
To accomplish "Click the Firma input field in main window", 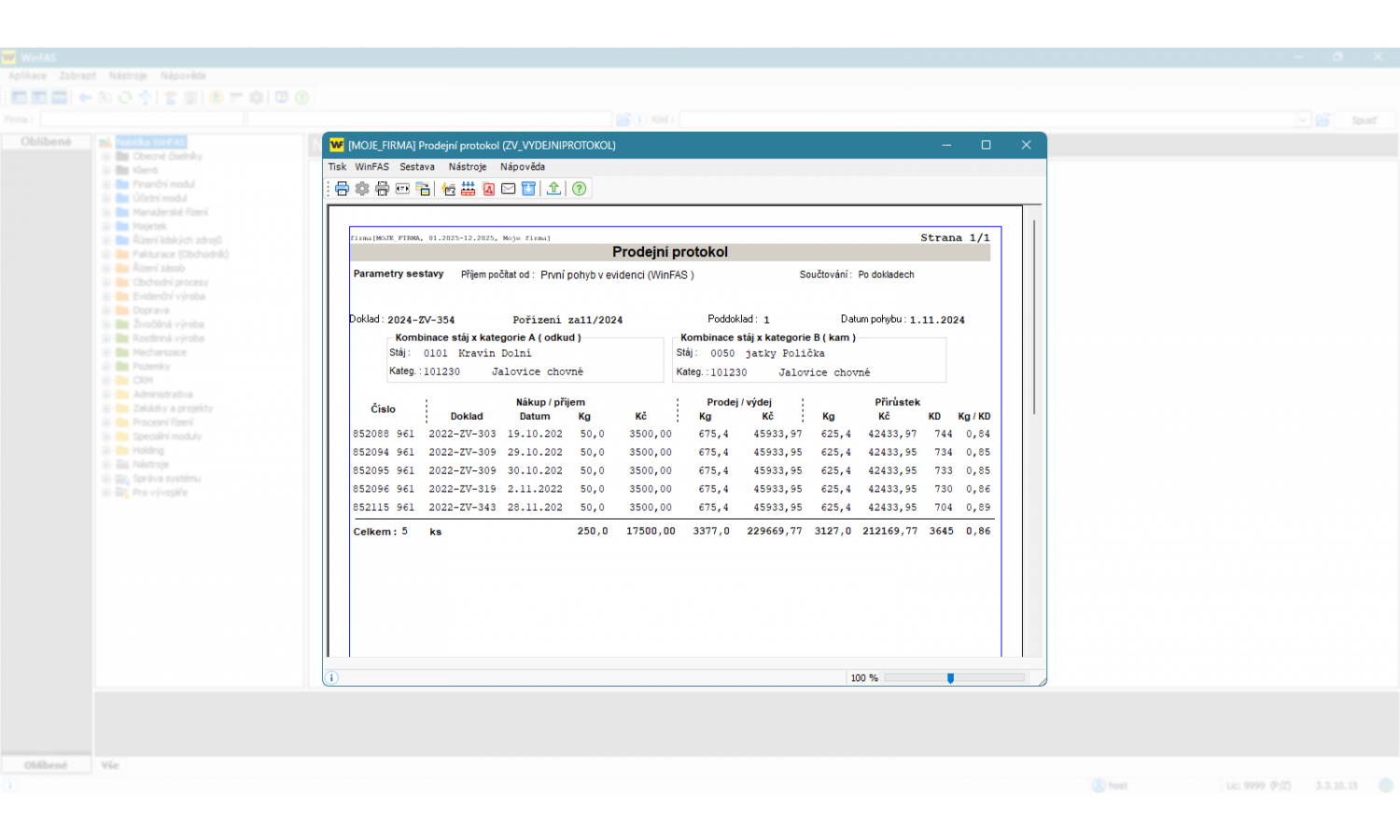I will click(x=141, y=119).
